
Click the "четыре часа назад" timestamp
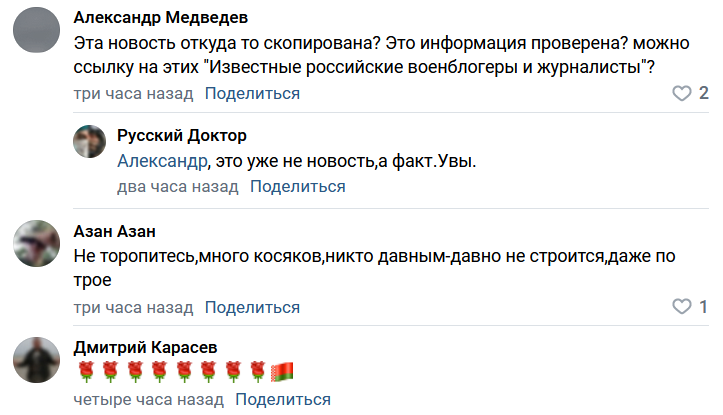pyautogui.click(x=148, y=399)
